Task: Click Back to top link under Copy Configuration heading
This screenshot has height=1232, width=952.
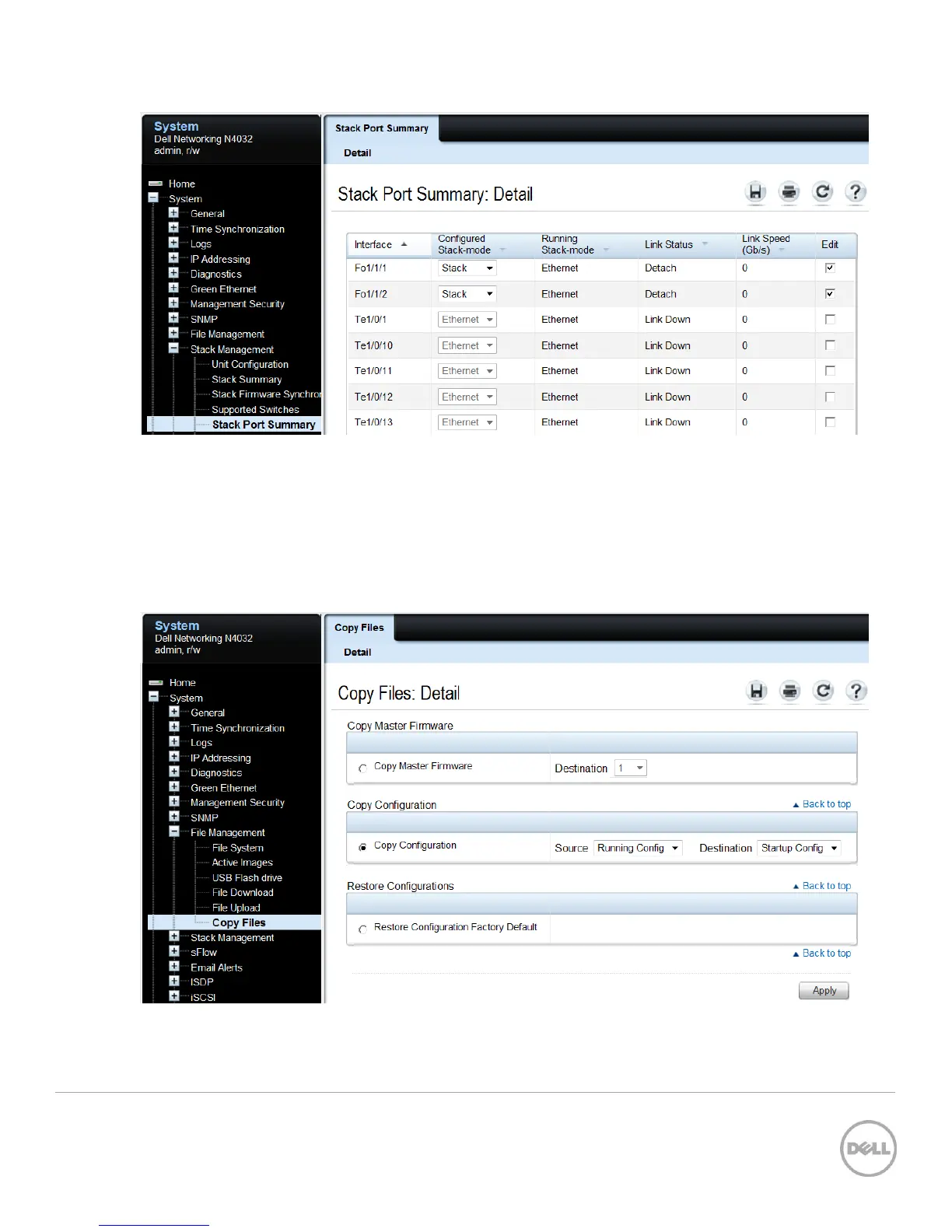Action: point(822,804)
